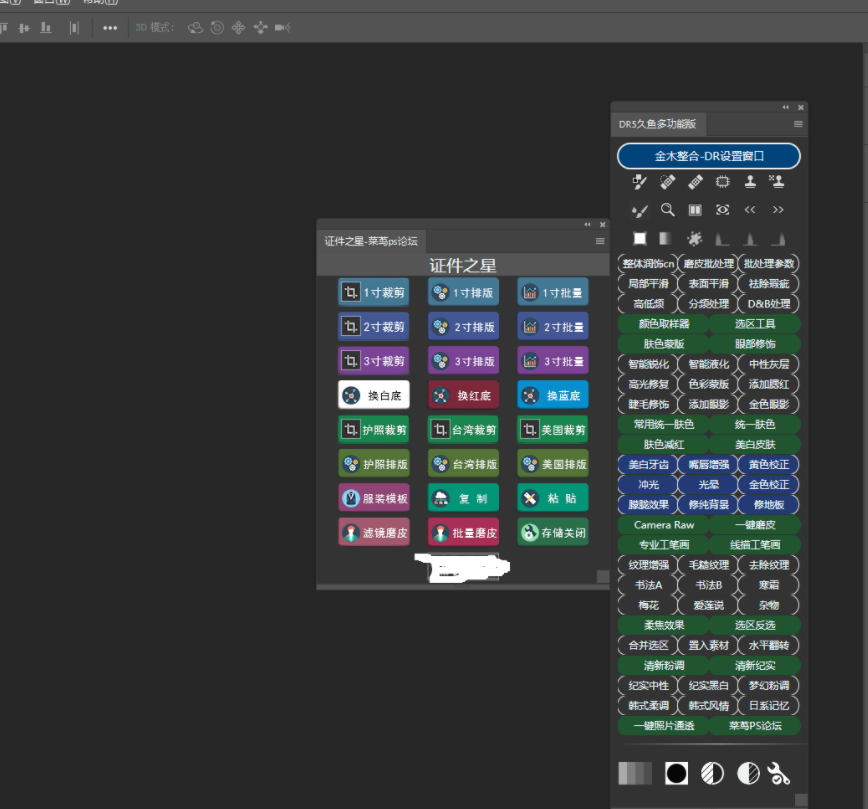Click the gray gradient strip swatch
The height and width of the screenshot is (809, 868).
pos(635,773)
